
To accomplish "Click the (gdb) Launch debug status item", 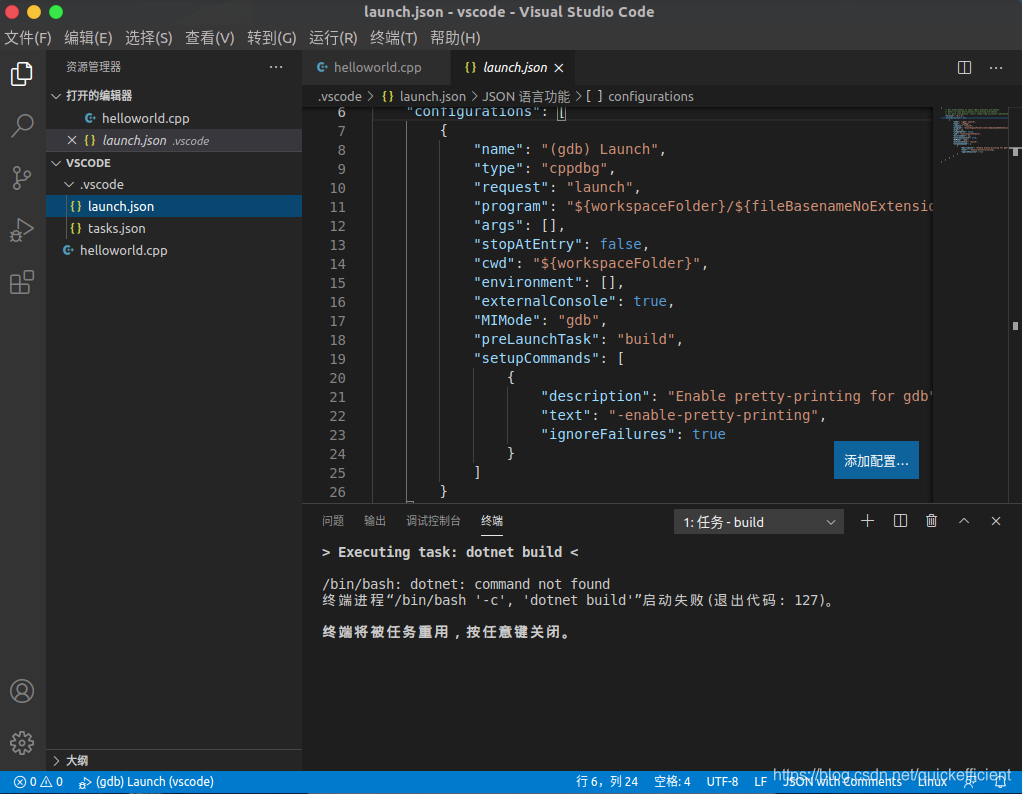I will (146, 782).
